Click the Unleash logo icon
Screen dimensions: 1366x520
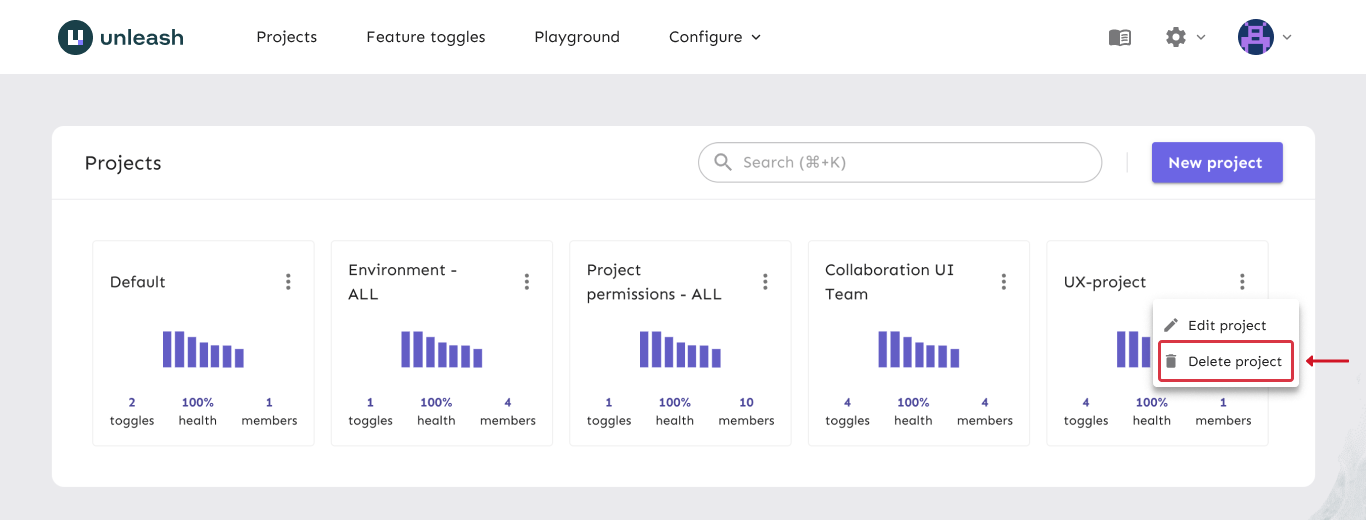[x=75, y=37]
